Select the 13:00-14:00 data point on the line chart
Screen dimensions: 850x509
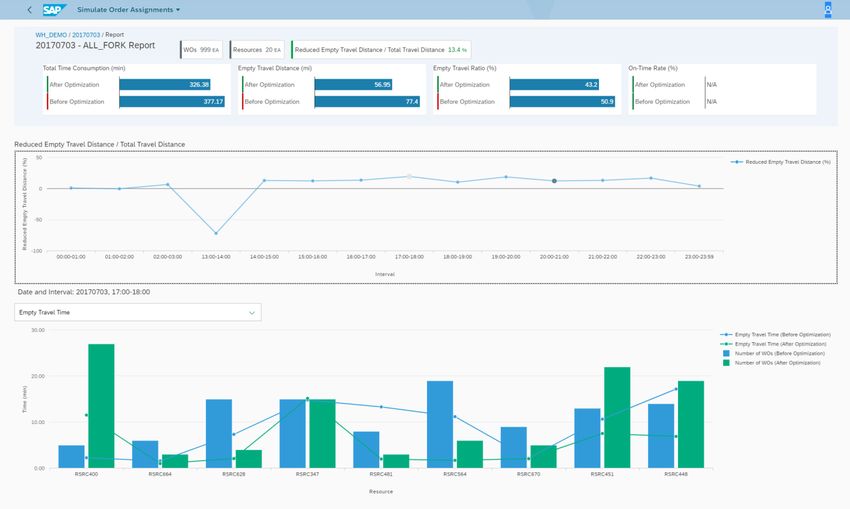tap(216, 233)
